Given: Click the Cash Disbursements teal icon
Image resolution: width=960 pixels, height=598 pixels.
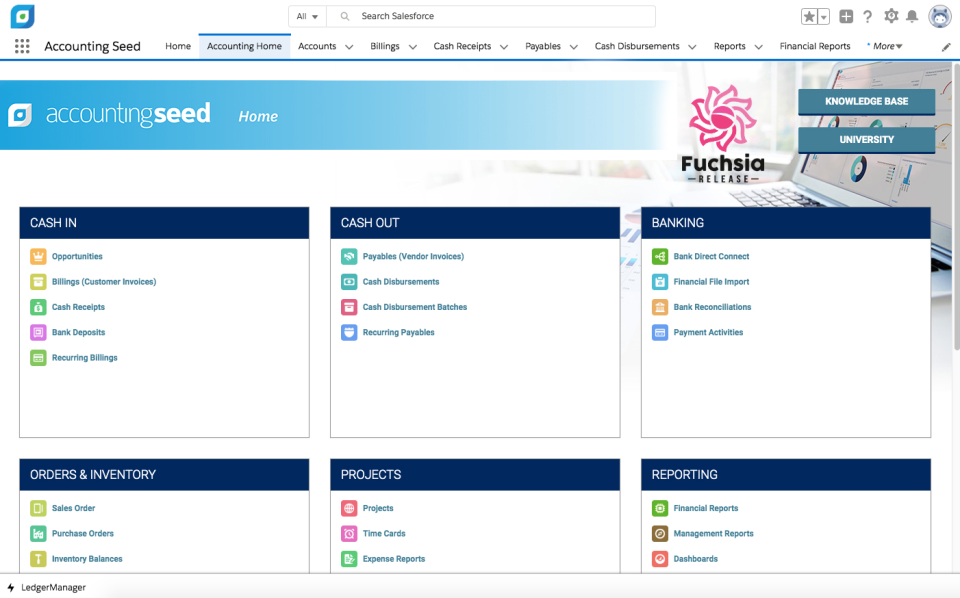Looking at the screenshot, I should [x=349, y=282].
